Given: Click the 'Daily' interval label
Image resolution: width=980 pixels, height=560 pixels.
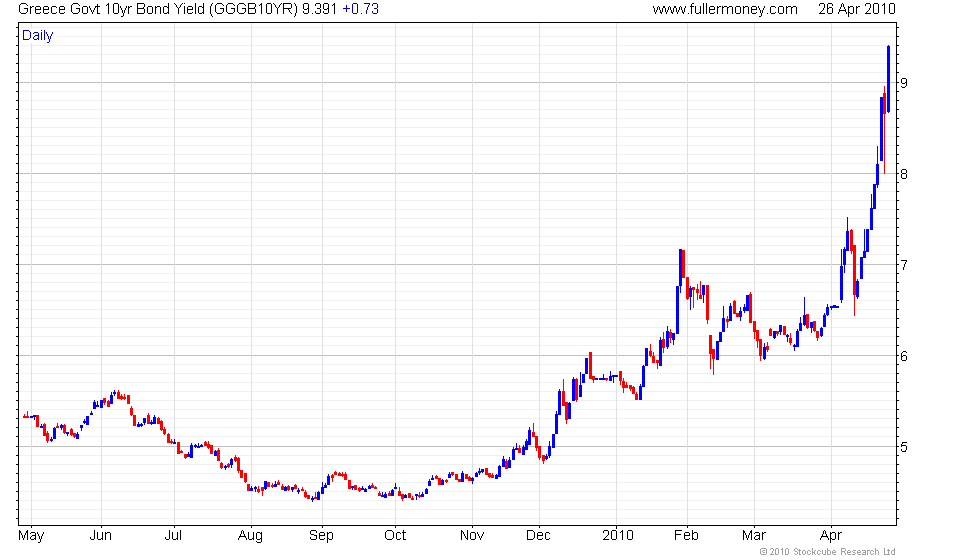Looking at the screenshot, I should (38, 36).
